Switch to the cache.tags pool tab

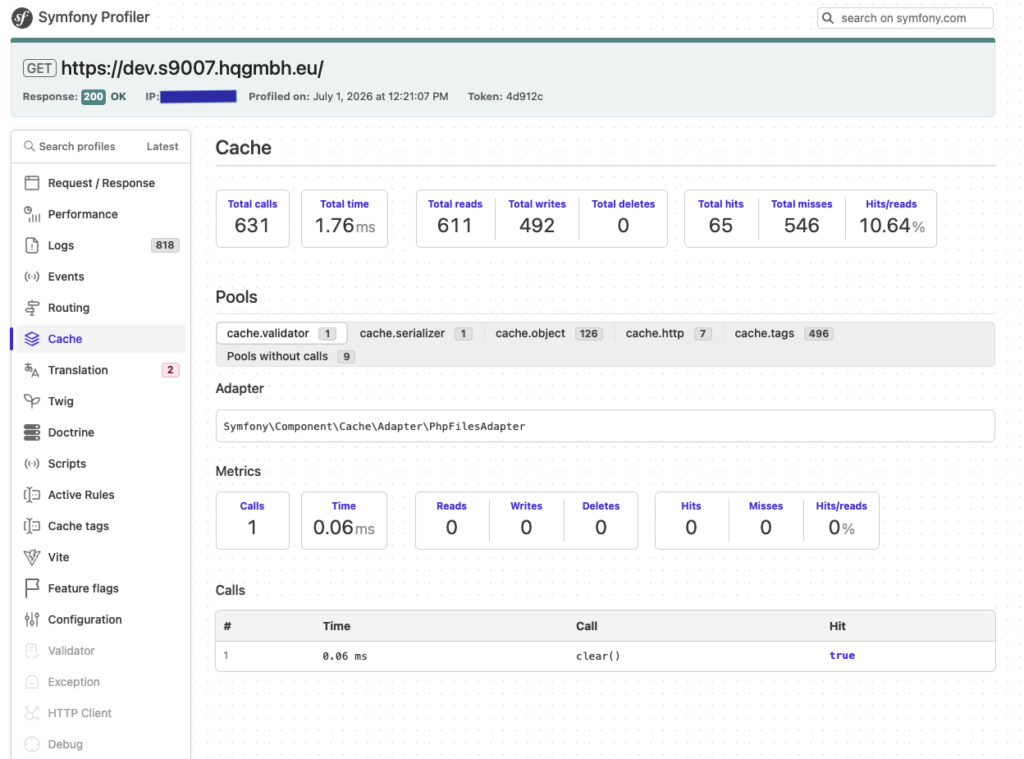click(x=784, y=333)
